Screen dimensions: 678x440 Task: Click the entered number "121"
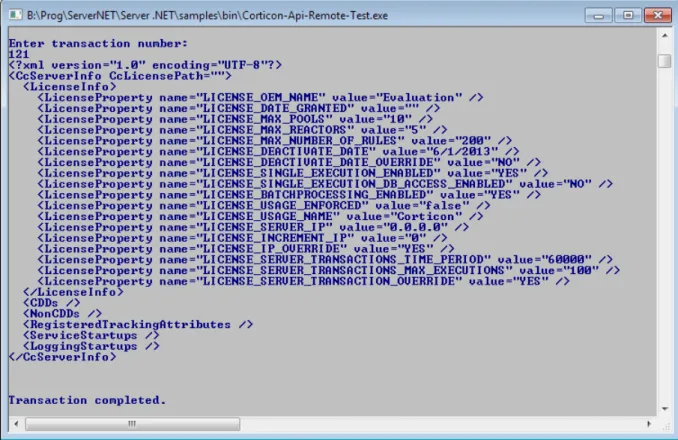pyautogui.click(x=19, y=54)
